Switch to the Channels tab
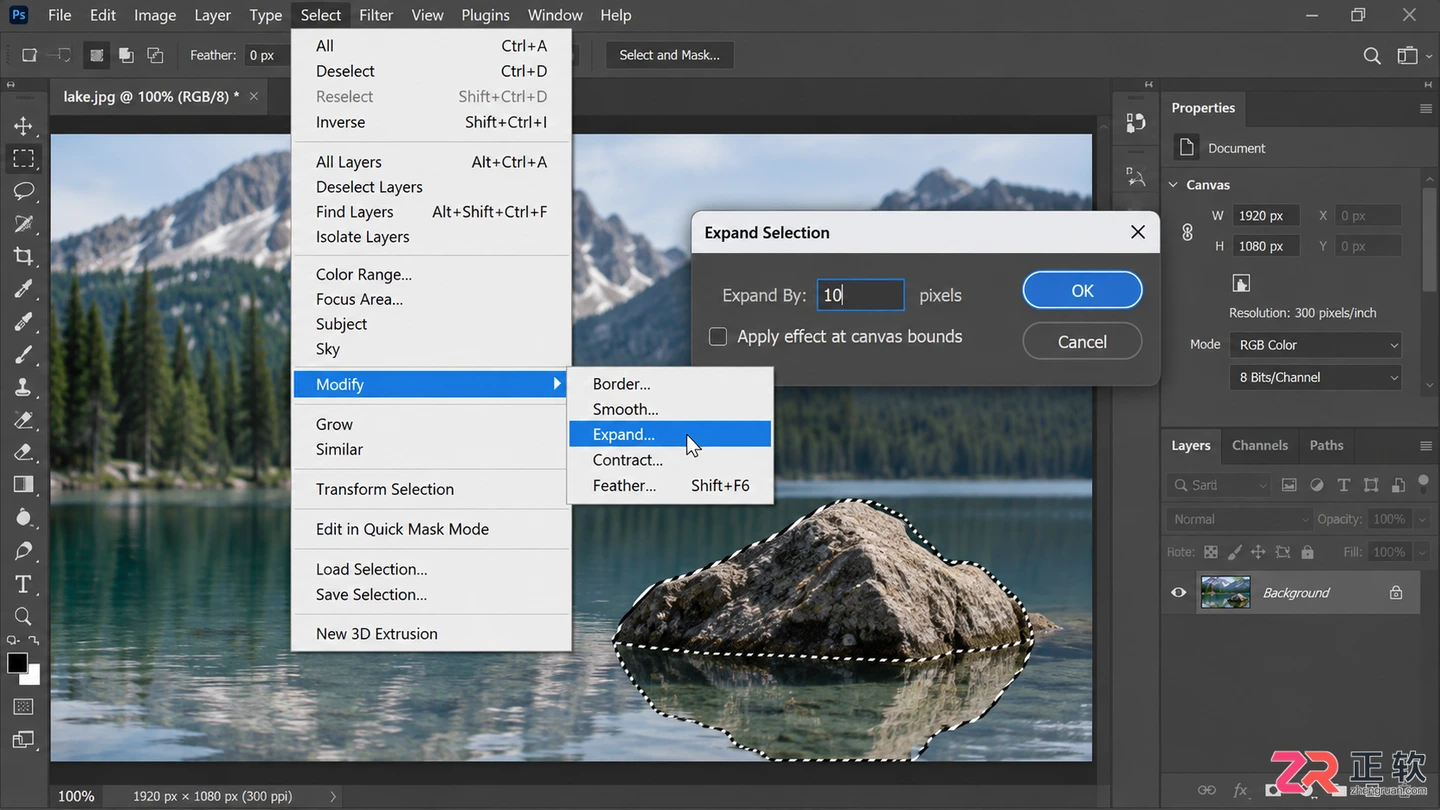This screenshot has width=1440, height=810. (1259, 446)
